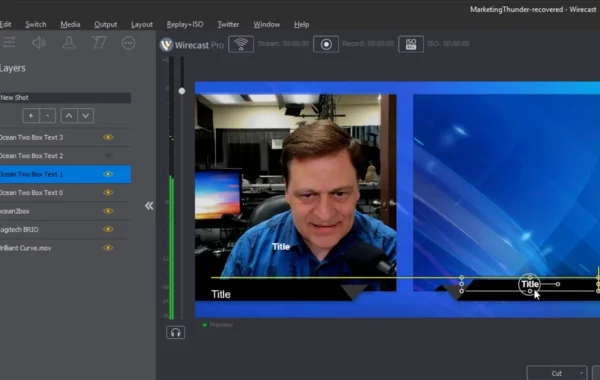Select the lower-left Title text in preview
Image resolution: width=600 pixels, height=380 pixels.
point(221,294)
